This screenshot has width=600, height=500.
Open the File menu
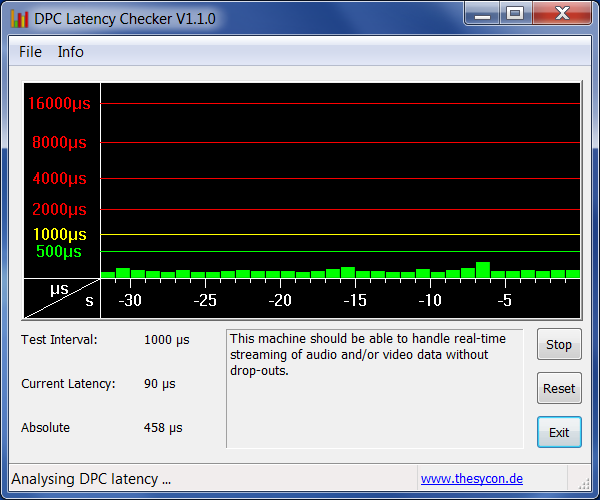(x=30, y=52)
